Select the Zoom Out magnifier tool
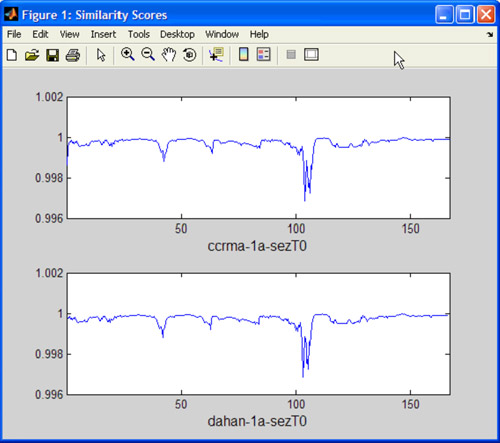The image size is (500, 443). (148, 54)
